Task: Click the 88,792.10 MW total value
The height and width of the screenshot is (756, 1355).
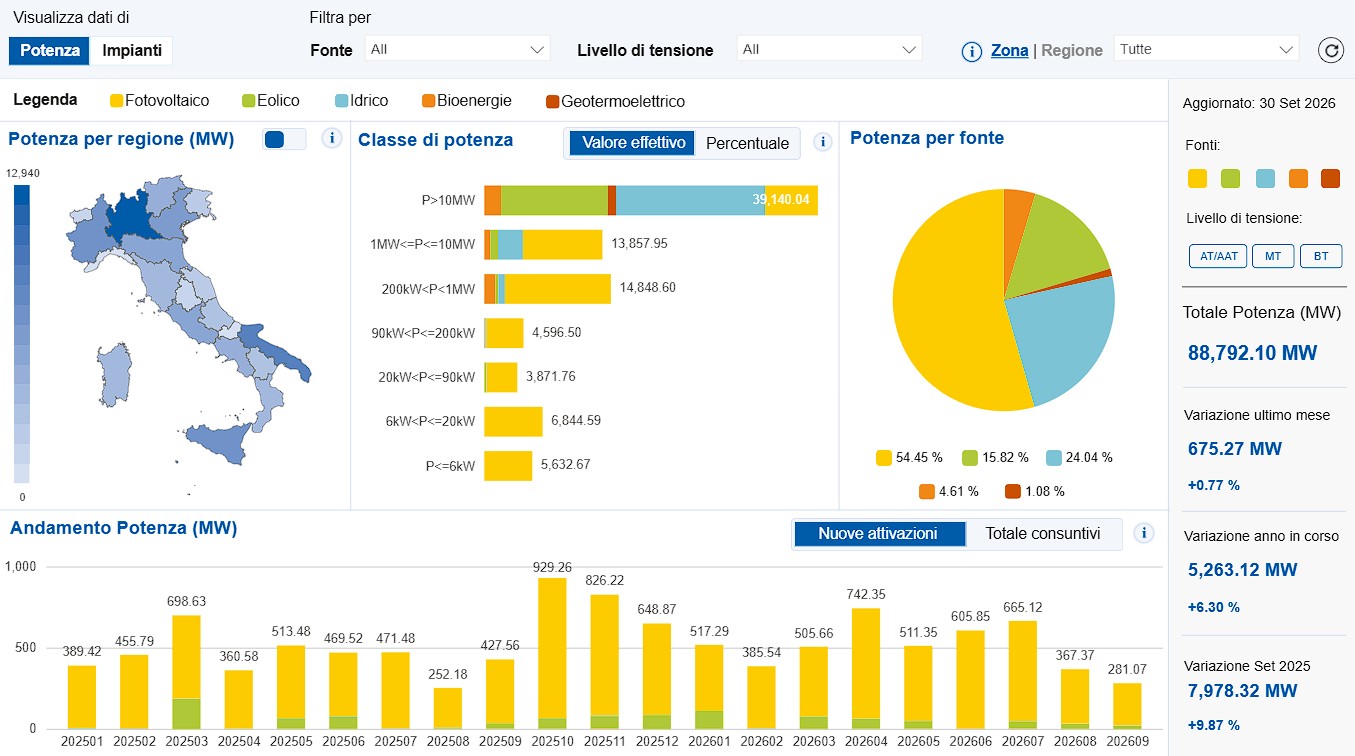Action: pyautogui.click(x=1252, y=353)
